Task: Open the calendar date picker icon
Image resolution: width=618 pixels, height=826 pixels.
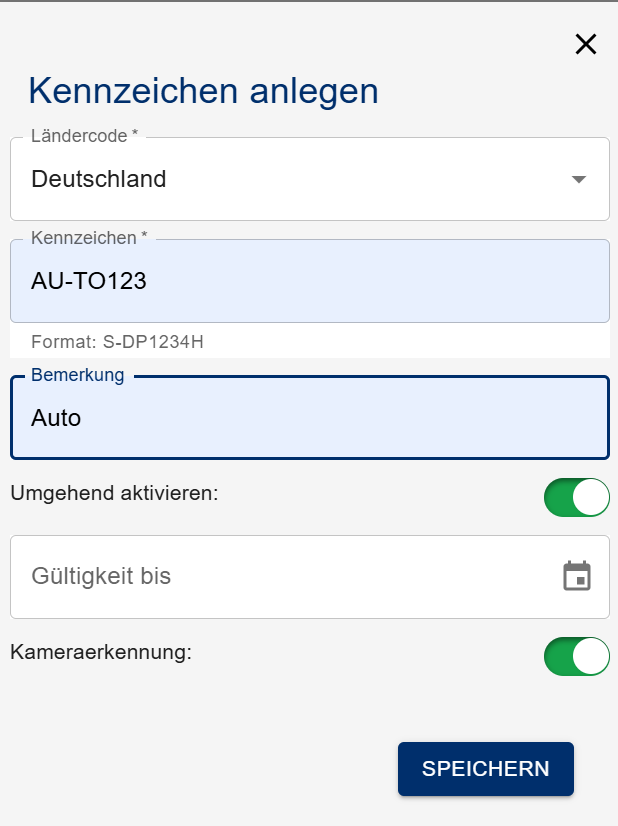Action: [577, 576]
